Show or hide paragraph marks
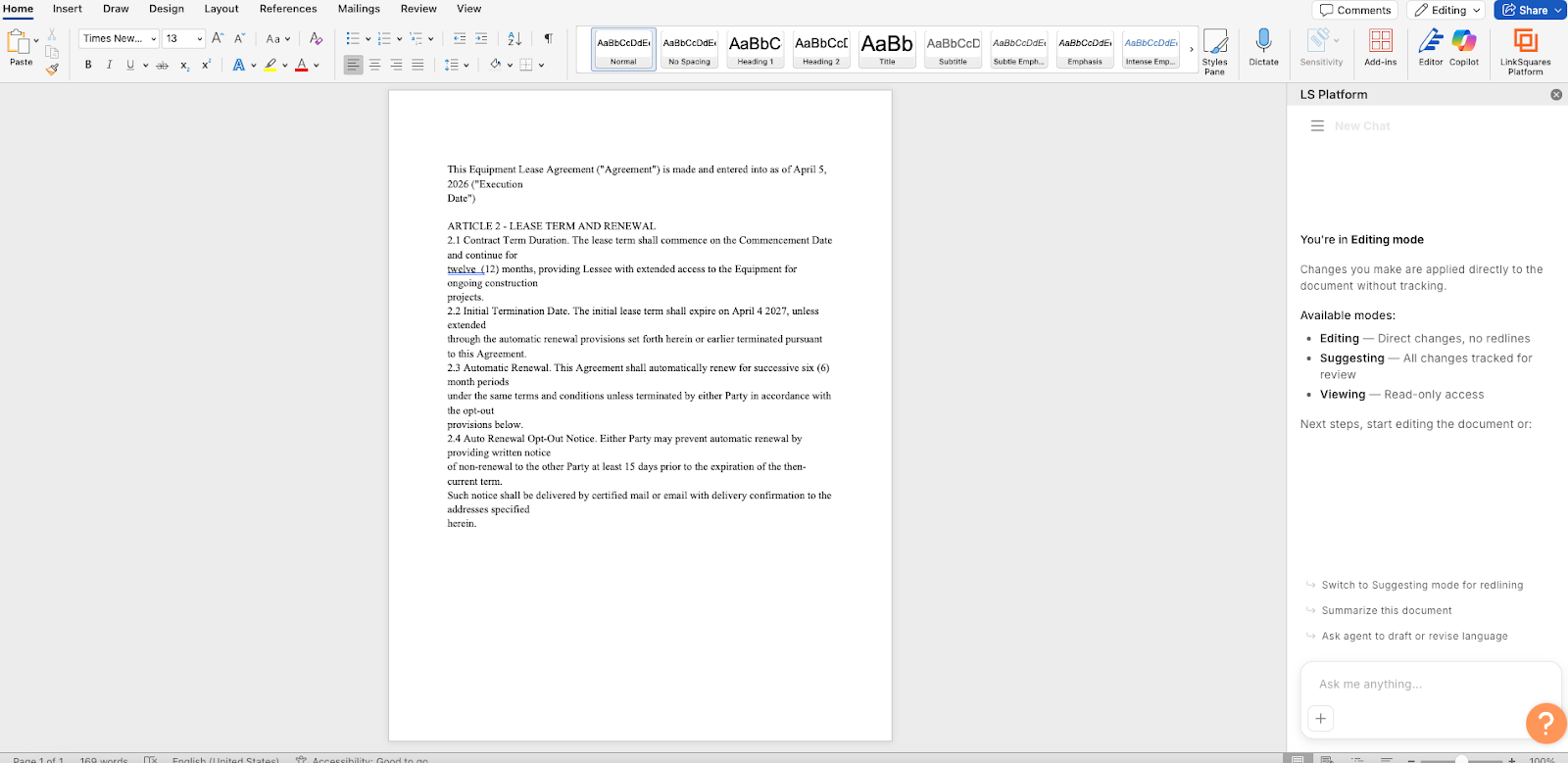Image resolution: width=1568 pixels, height=763 pixels. click(x=548, y=38)
